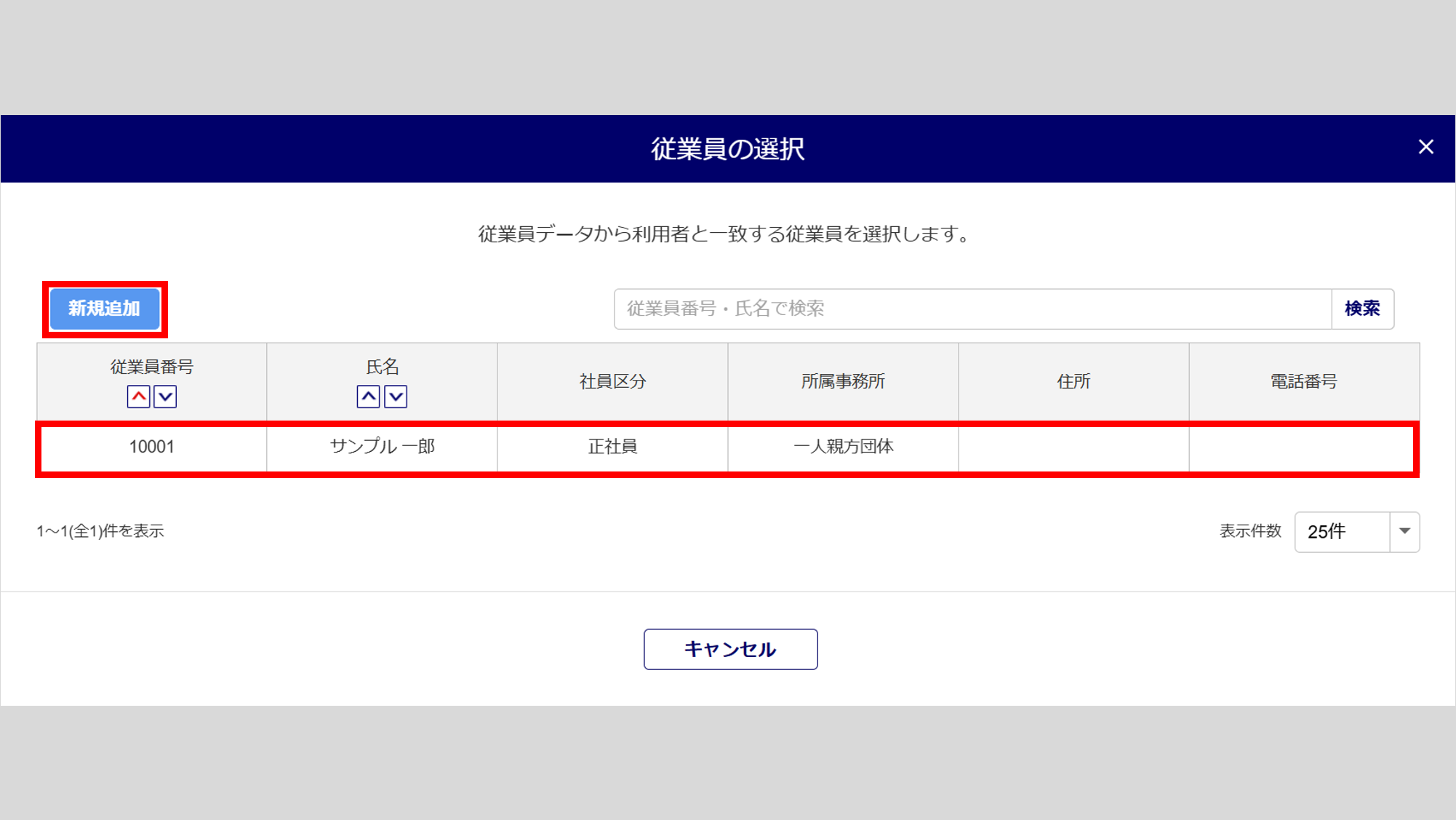The width and height of the screenshot is (1456, 820).
Task: Sort 氏名 column descending arrow
Action: 396,397
